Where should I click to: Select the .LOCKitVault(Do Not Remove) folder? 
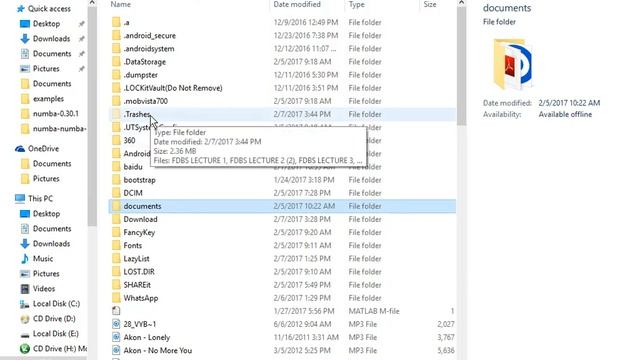(x=173, y=88)
